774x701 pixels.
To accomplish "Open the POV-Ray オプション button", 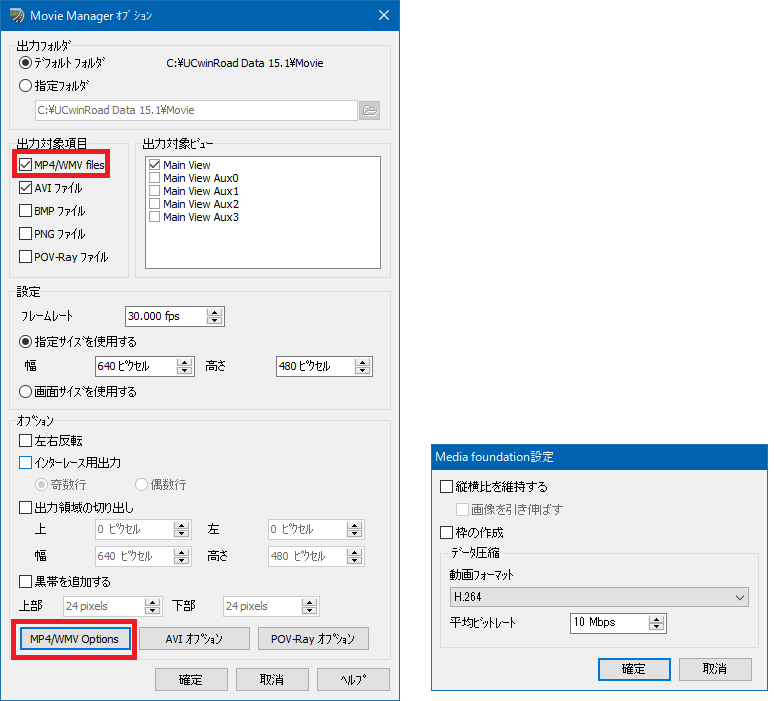I will tap(313, 639).
